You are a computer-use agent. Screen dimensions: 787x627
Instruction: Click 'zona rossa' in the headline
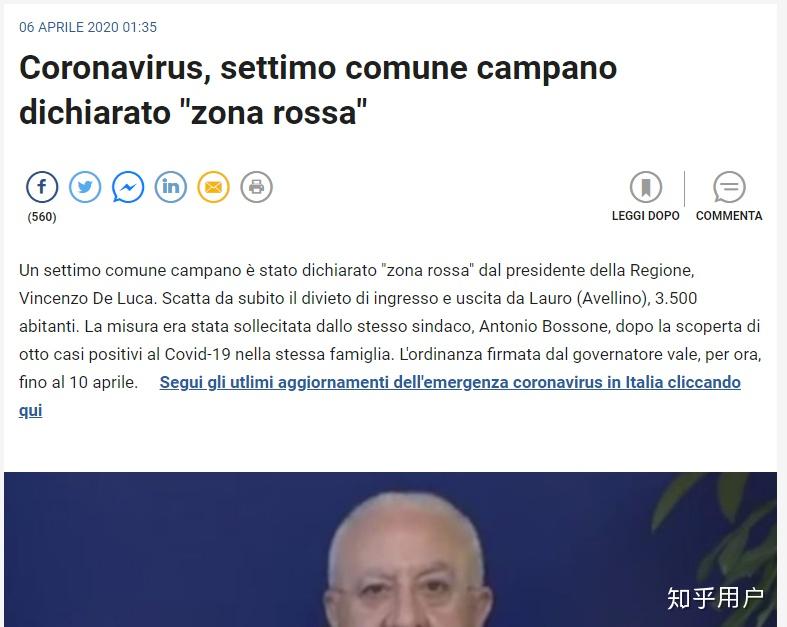click(x=274, y=112)
